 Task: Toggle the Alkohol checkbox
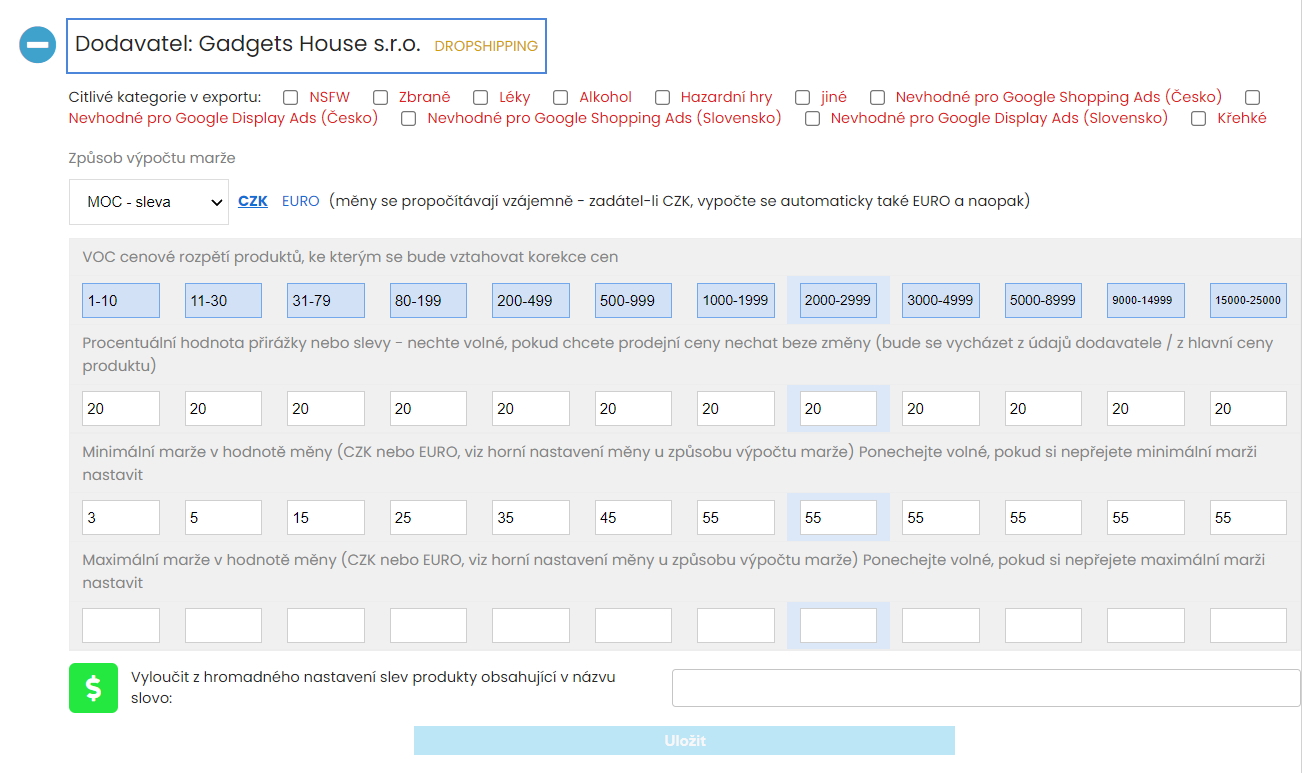point(560,97)
